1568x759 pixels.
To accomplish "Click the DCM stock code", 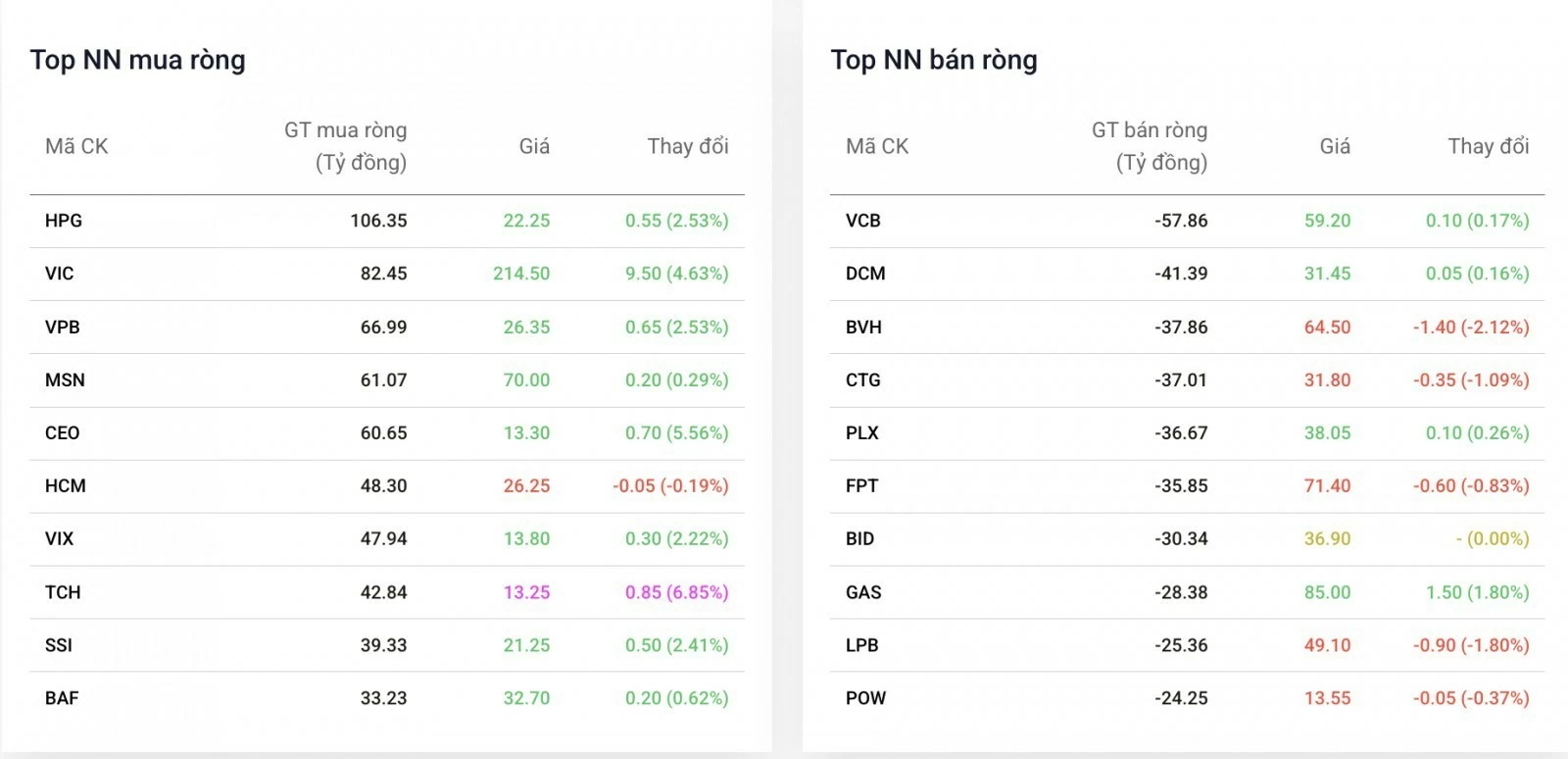I will pos(865,274).
